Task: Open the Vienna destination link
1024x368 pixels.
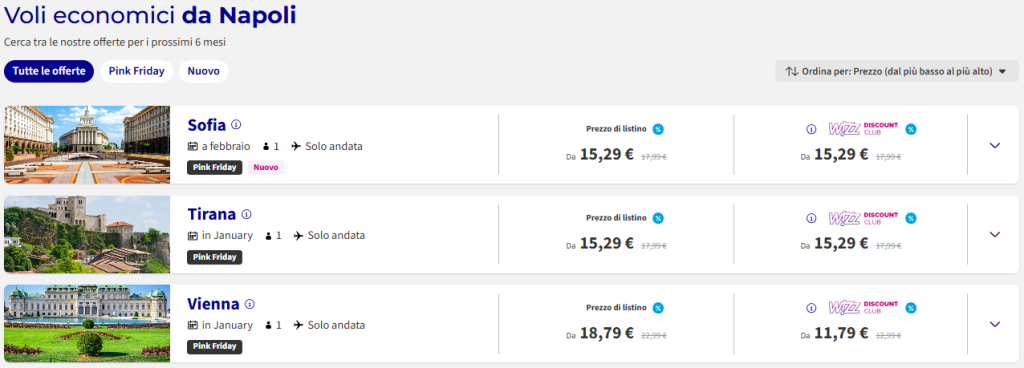Action: [x=213, y=304]
